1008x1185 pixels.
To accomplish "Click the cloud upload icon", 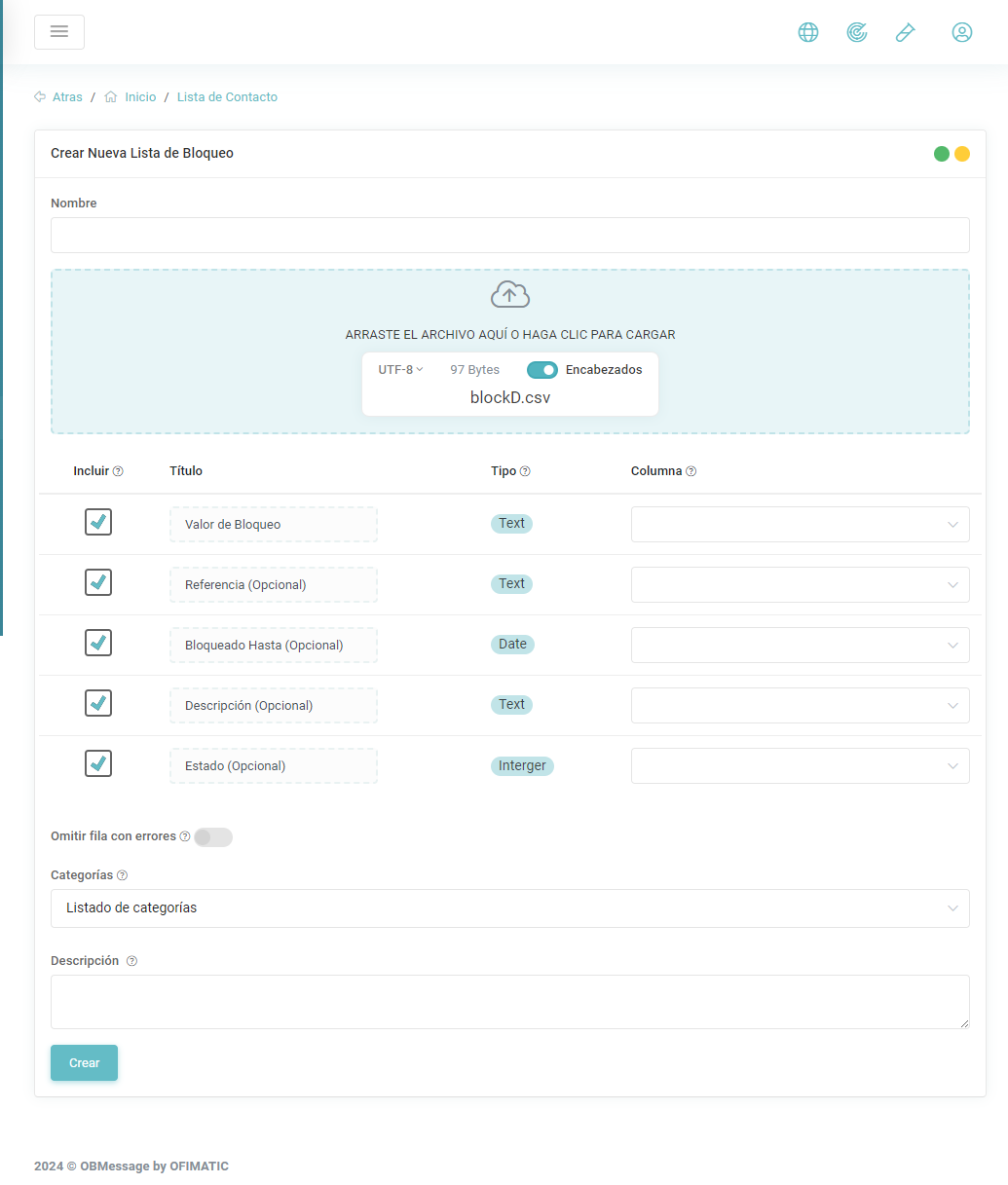I will (x=509, y=294).
